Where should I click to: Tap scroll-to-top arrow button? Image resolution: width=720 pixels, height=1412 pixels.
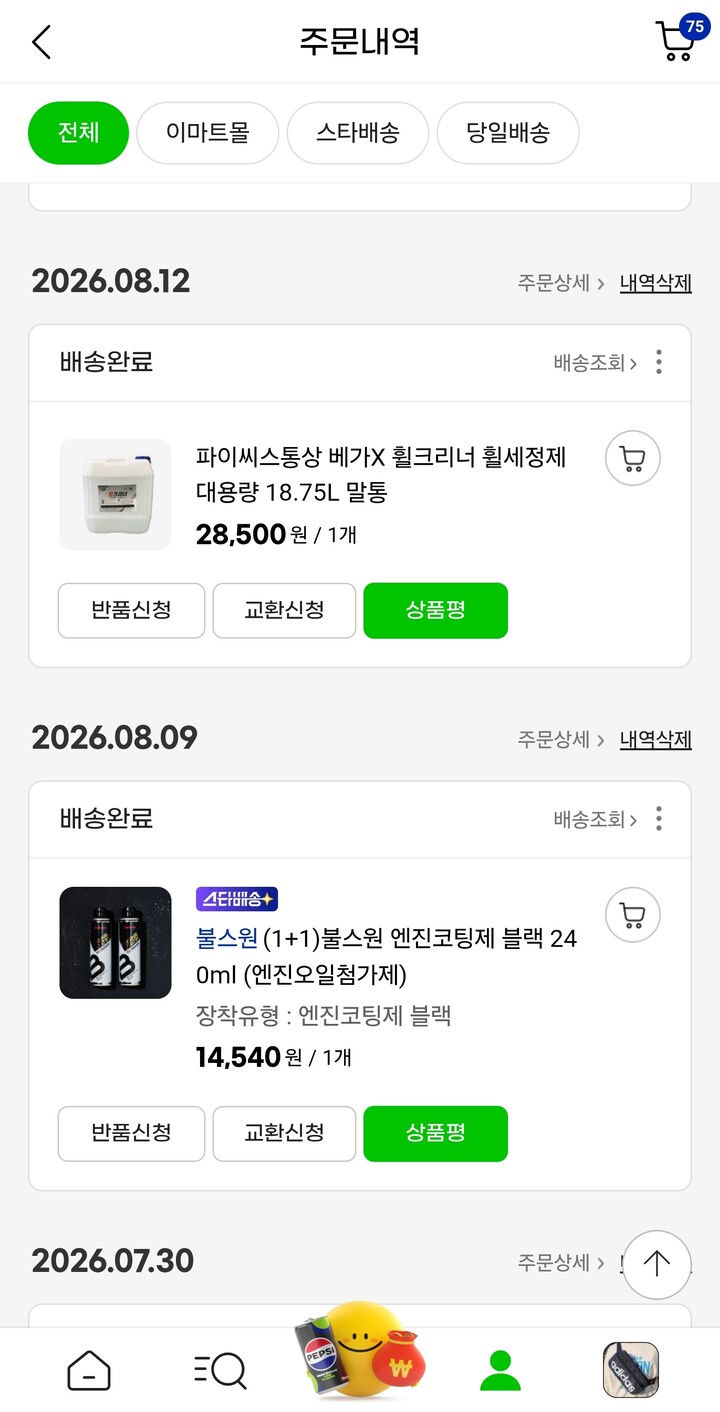[656, 1264]
